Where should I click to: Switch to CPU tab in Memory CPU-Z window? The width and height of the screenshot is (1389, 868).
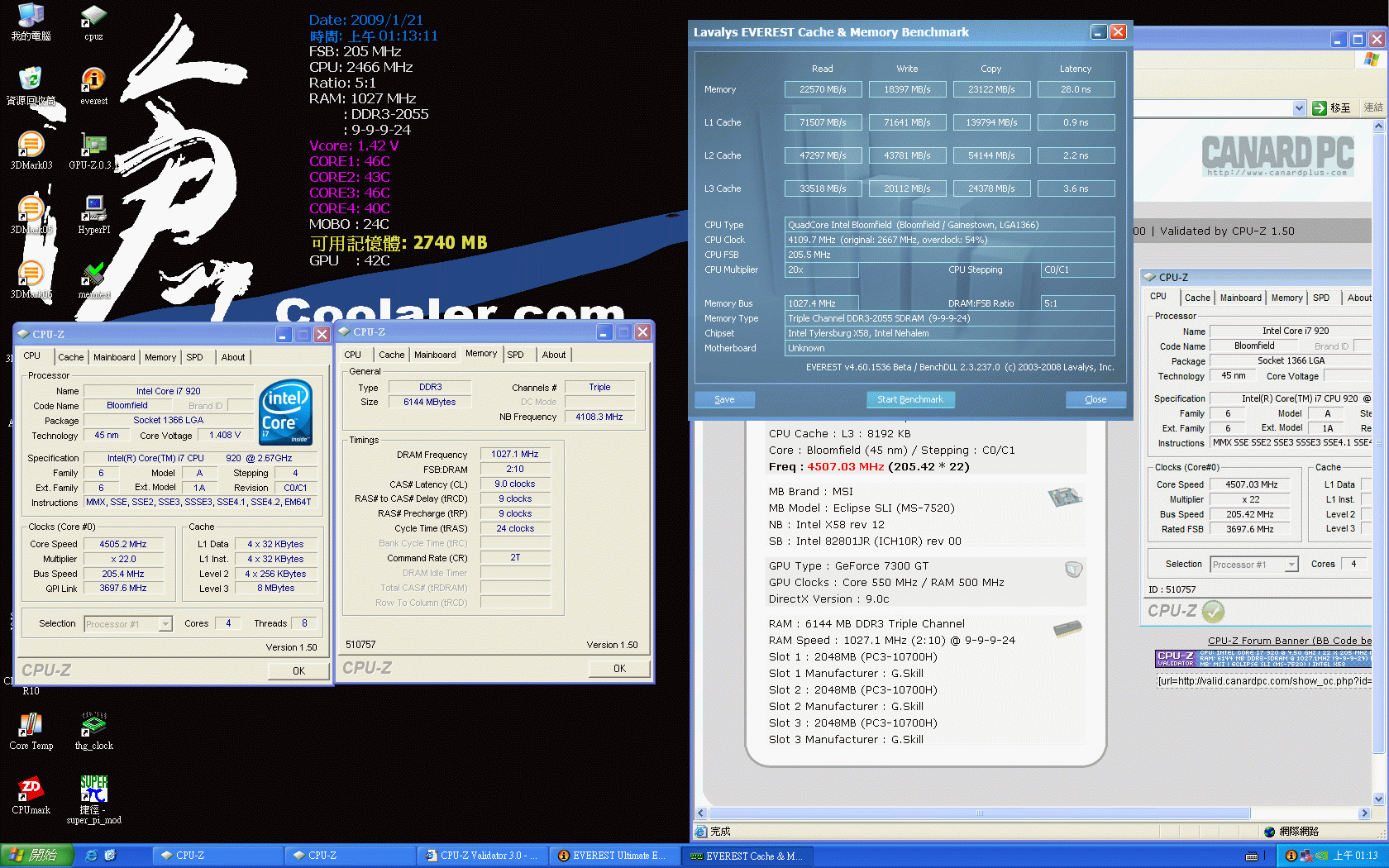click(x=352, y=355)
